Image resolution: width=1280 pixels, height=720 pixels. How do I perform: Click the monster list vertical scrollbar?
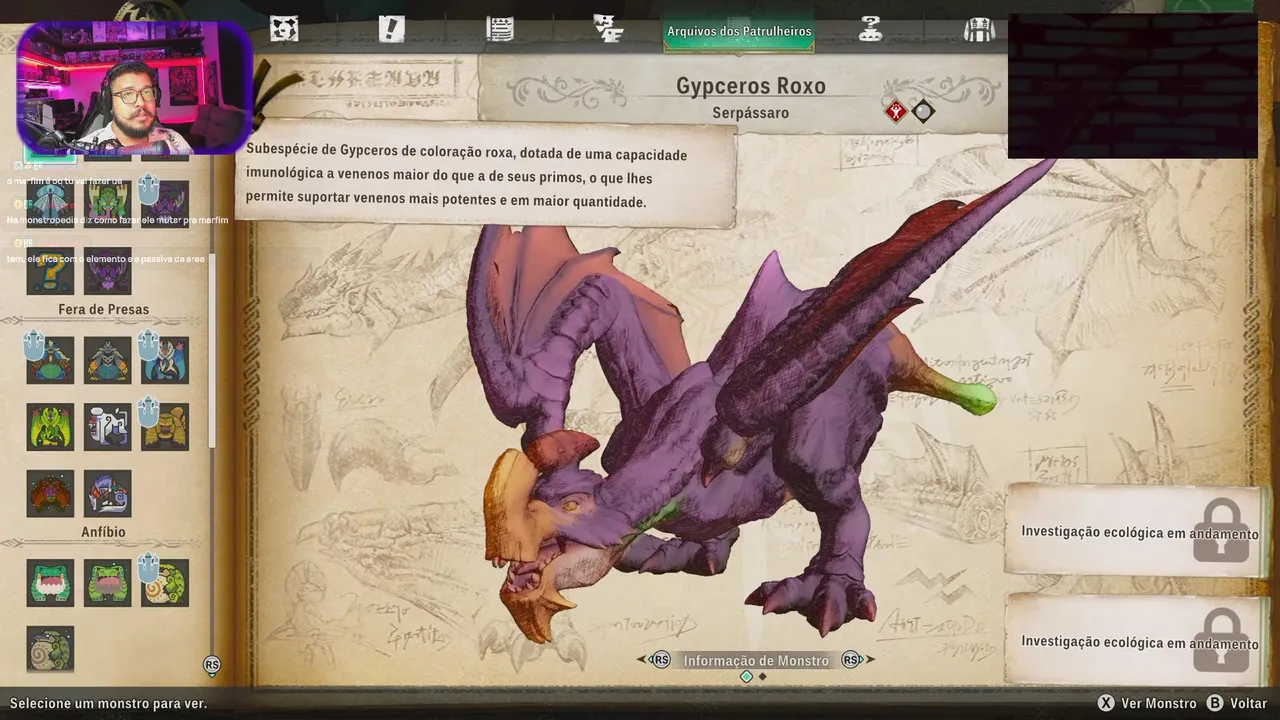211,350
